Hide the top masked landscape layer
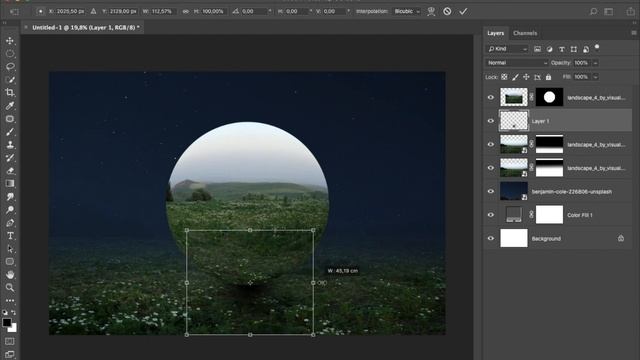The width and height of the screenshot is (640, 360). (491, 97)
